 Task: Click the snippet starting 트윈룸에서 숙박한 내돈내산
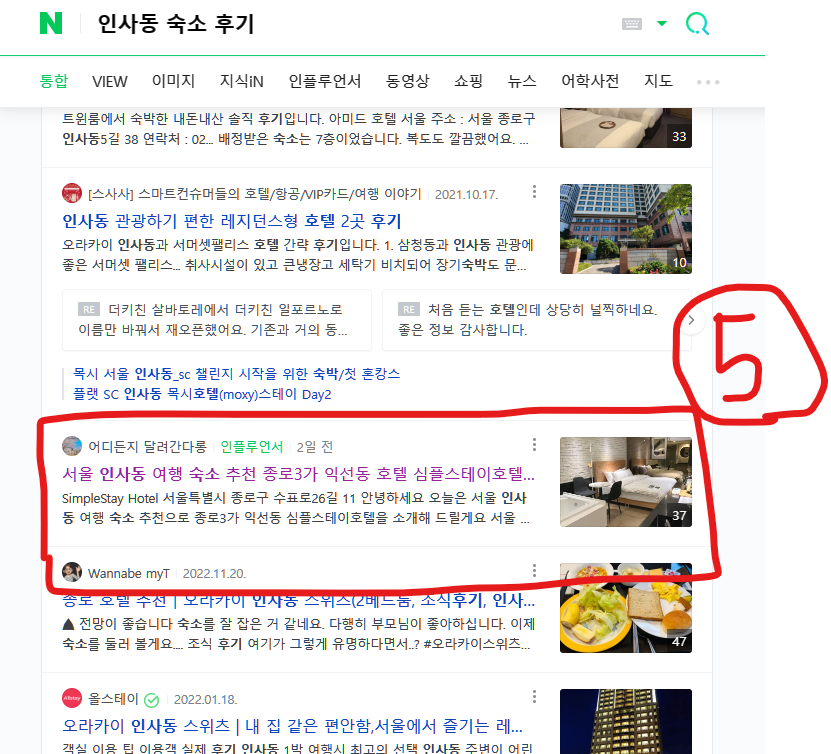coord(298,129)
